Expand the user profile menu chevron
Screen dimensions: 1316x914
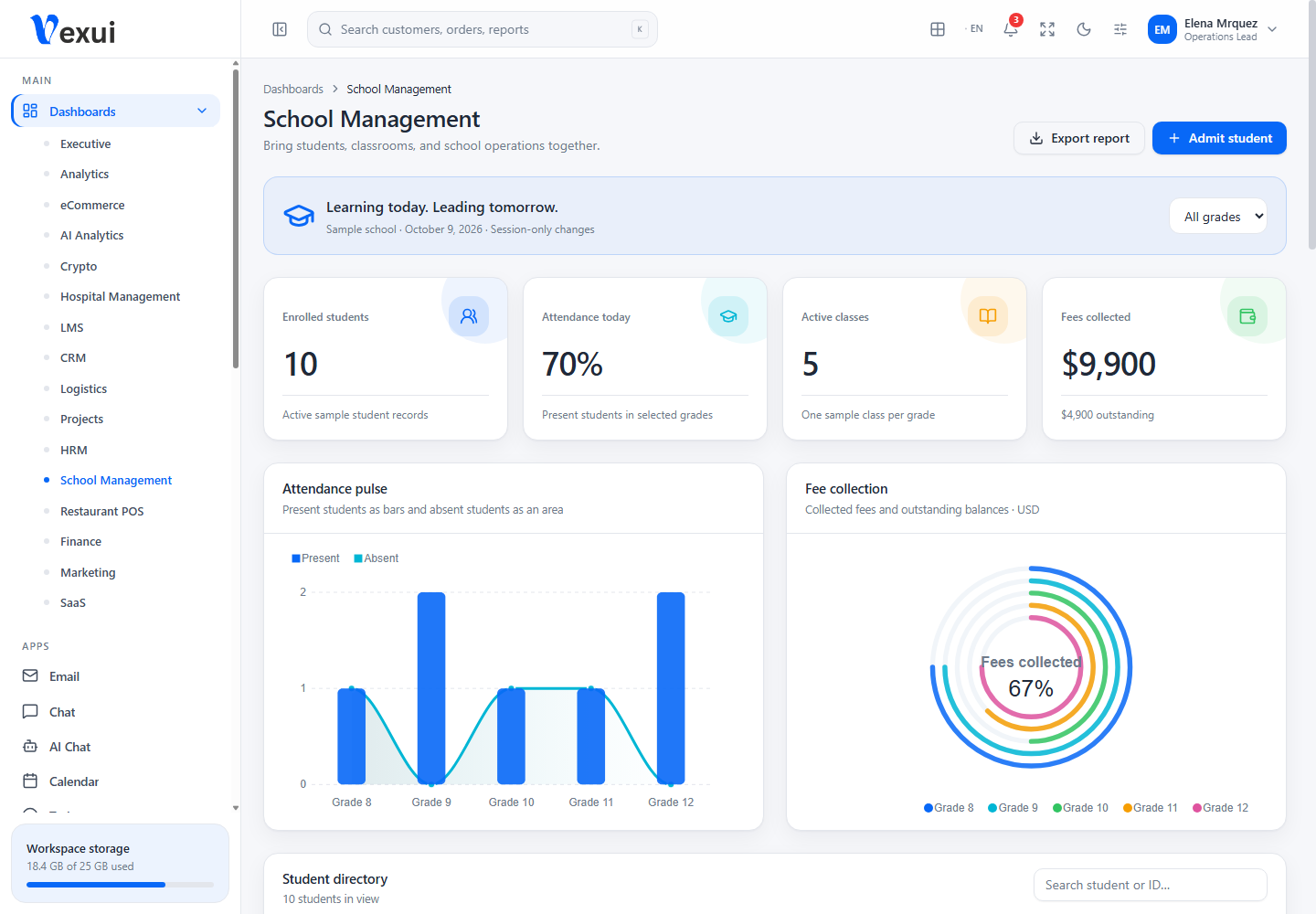(1272, 29)
